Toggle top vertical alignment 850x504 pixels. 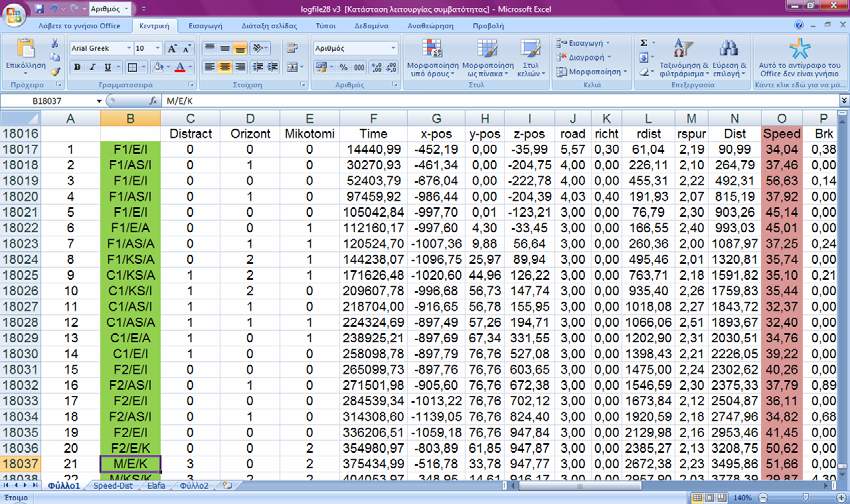point(210,49)
